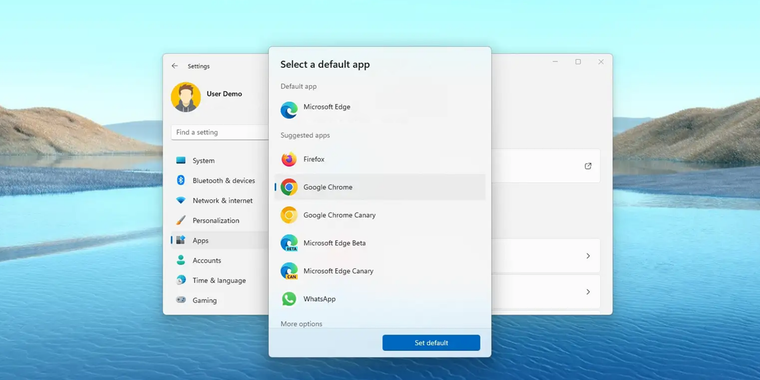Select Microsoft Edge current default app row
This screenshot has height=380, width=760.
coord(380,110)
